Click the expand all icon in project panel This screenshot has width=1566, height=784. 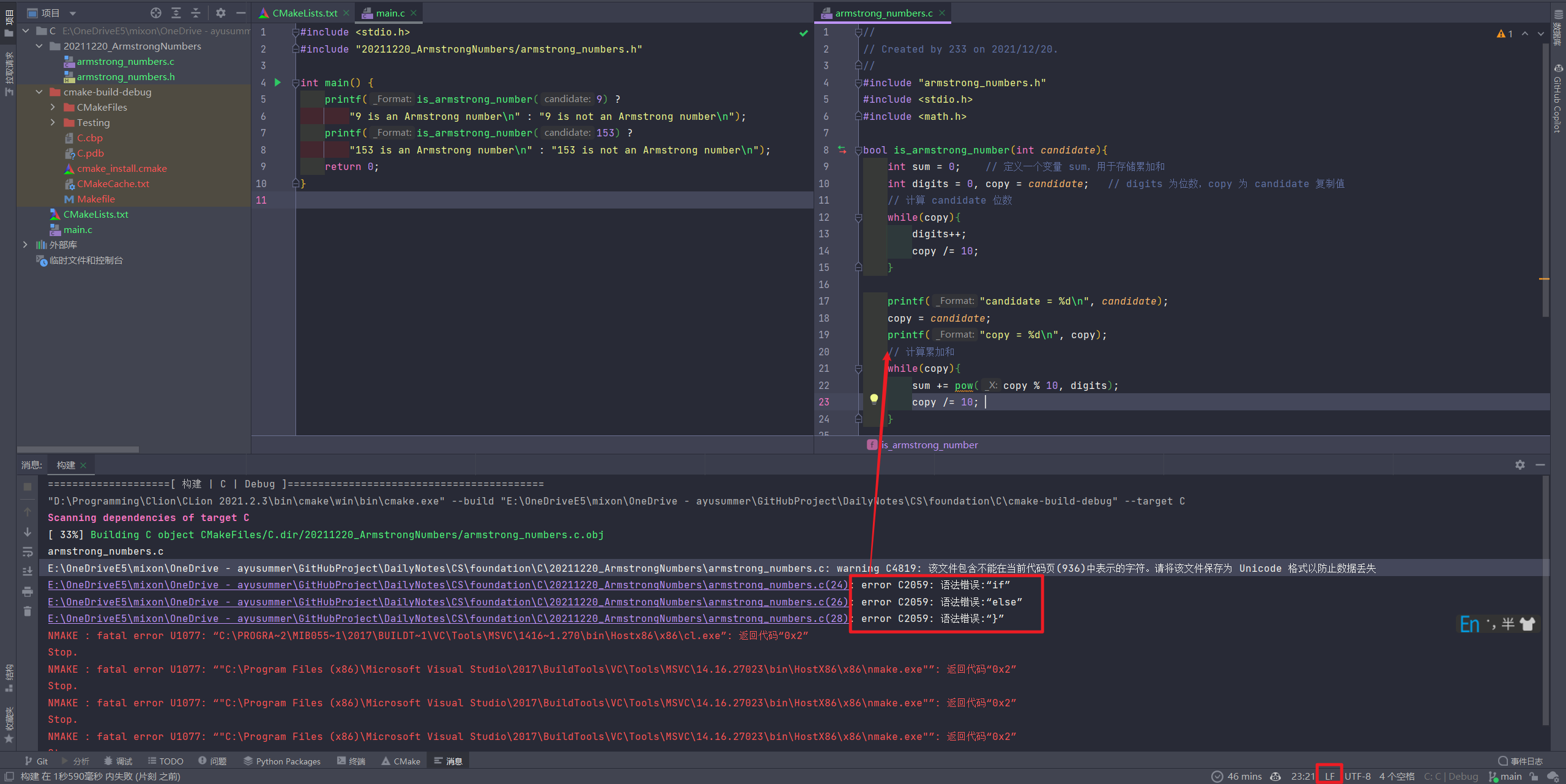176,13
